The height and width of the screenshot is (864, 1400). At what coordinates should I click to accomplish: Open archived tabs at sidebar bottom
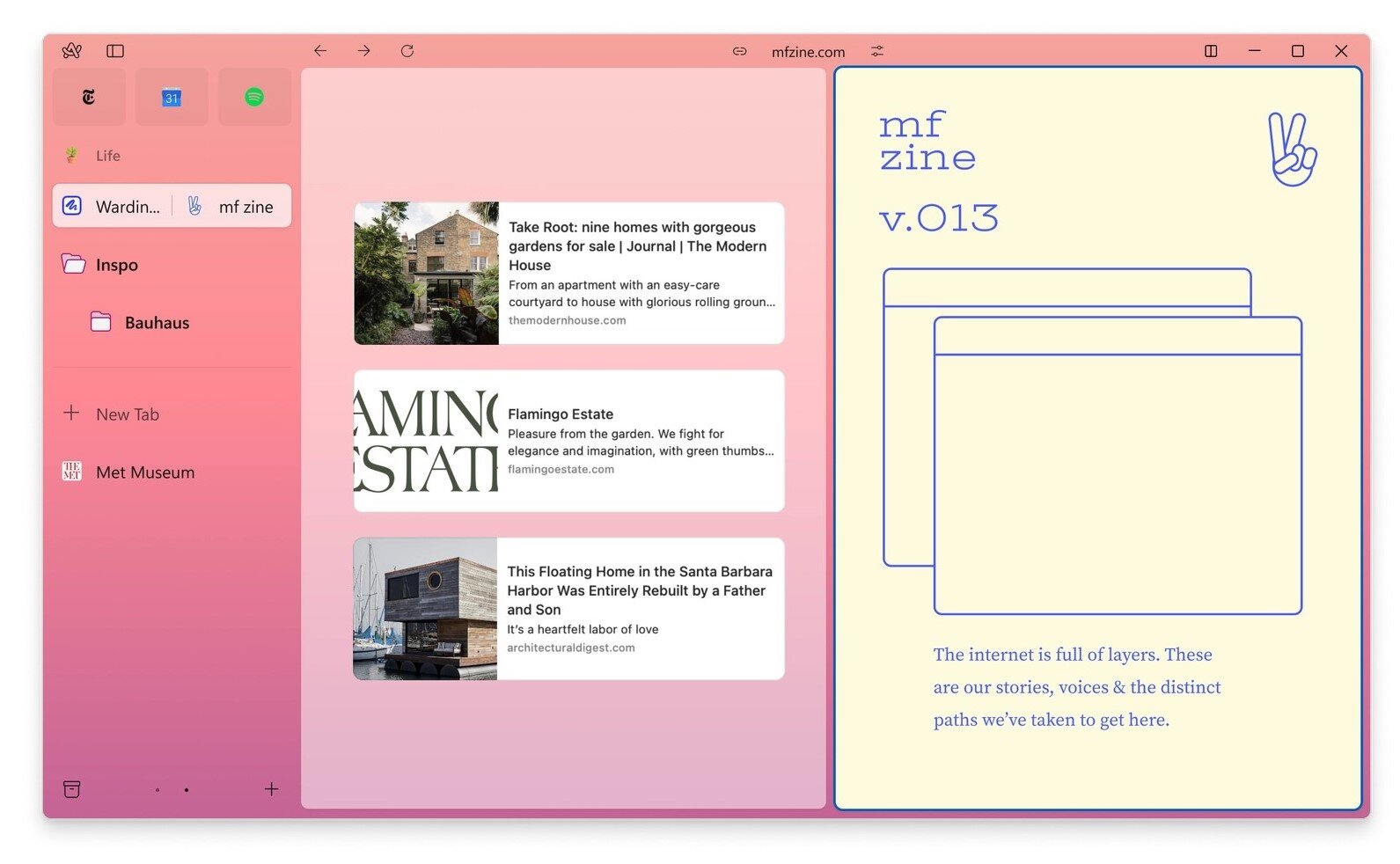point(72,789)
